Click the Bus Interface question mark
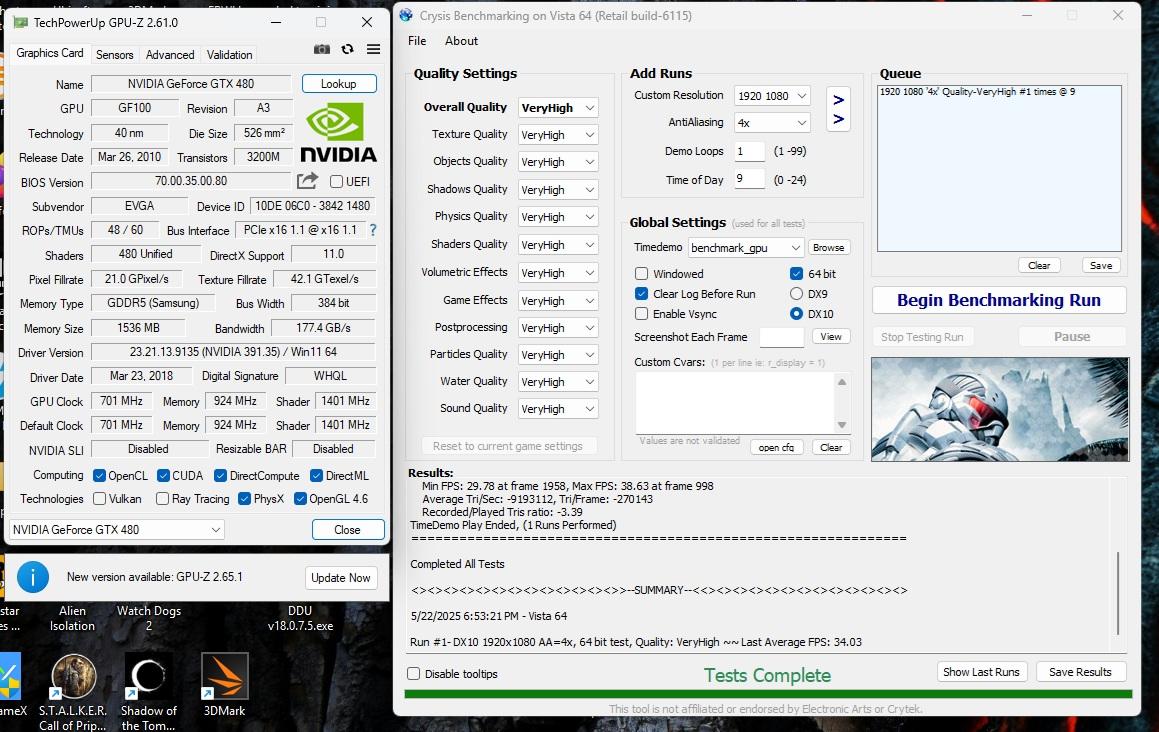This screenshot has width=1159, height=732. 373,230
